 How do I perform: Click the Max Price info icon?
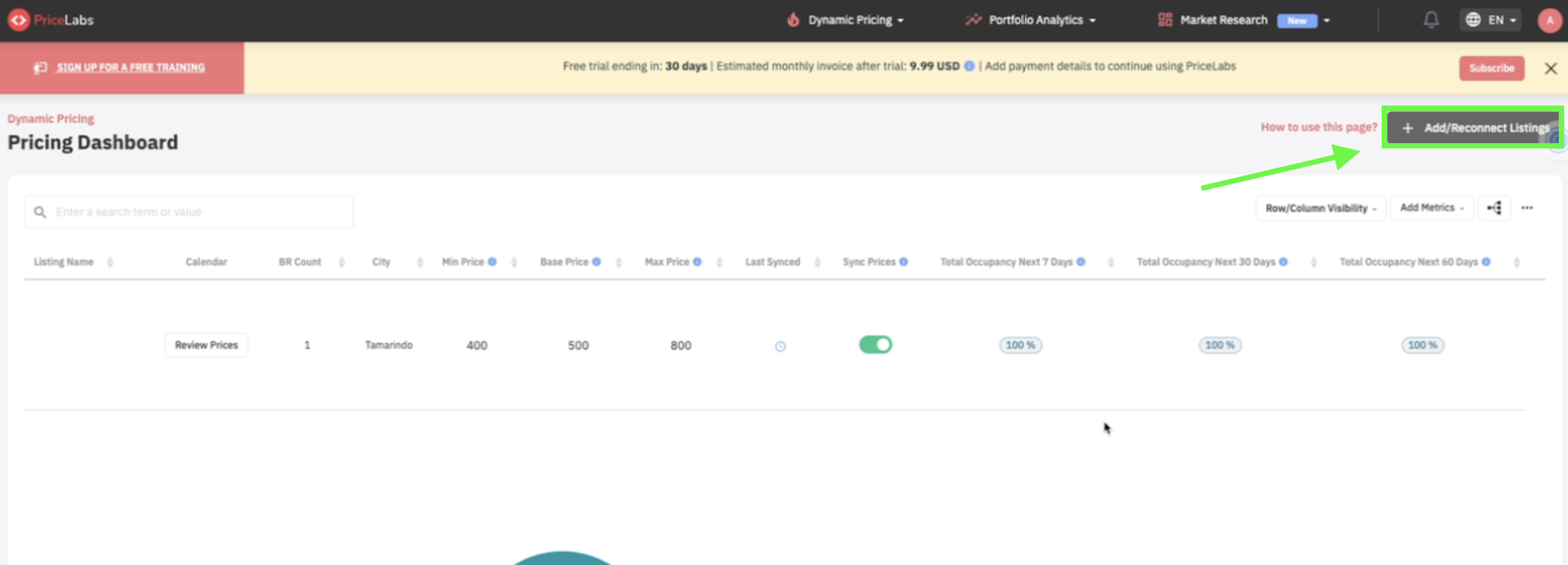(697, 262)
